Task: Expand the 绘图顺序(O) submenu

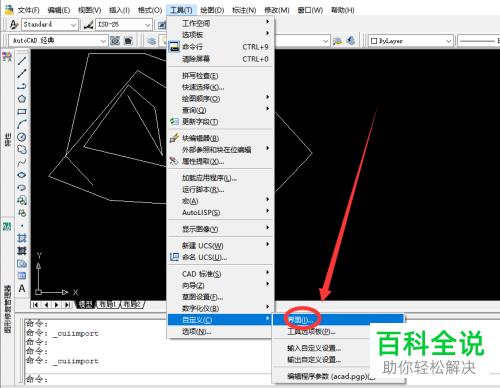Action: pyautogui.click(x=221, y=99)
